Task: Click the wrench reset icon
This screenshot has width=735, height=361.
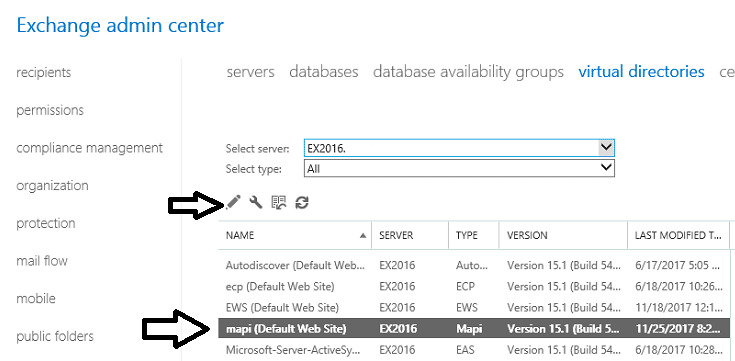Action: click(256, 203)
